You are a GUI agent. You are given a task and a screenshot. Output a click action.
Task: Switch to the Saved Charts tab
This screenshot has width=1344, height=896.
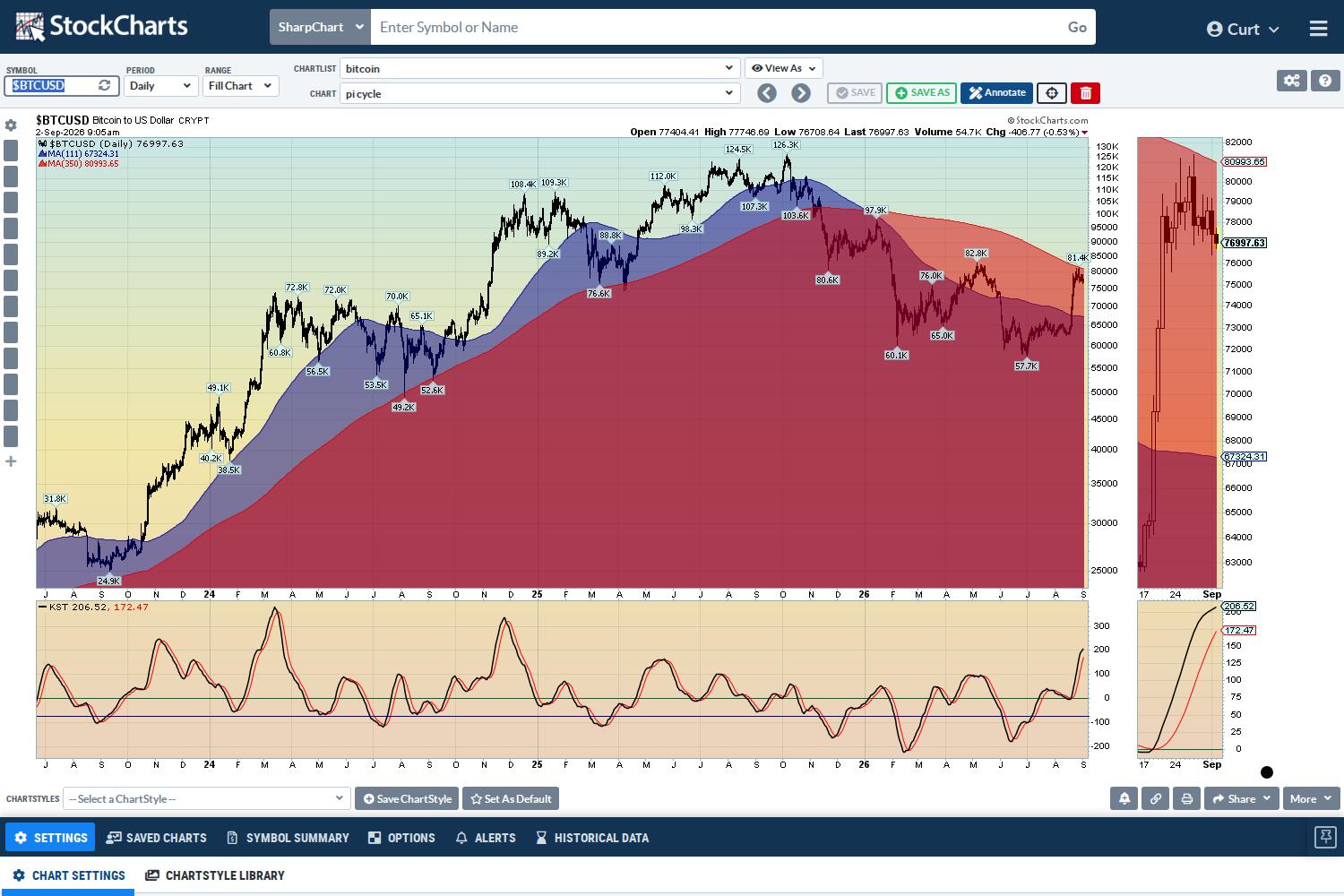157,838
